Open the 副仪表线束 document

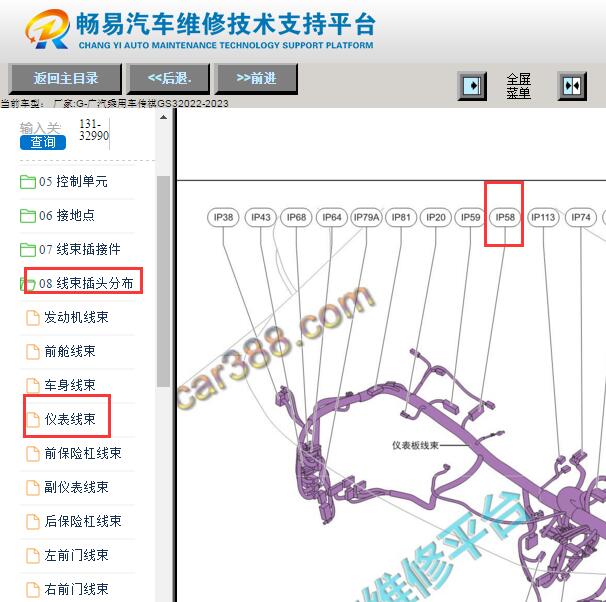tap(76, 487)
